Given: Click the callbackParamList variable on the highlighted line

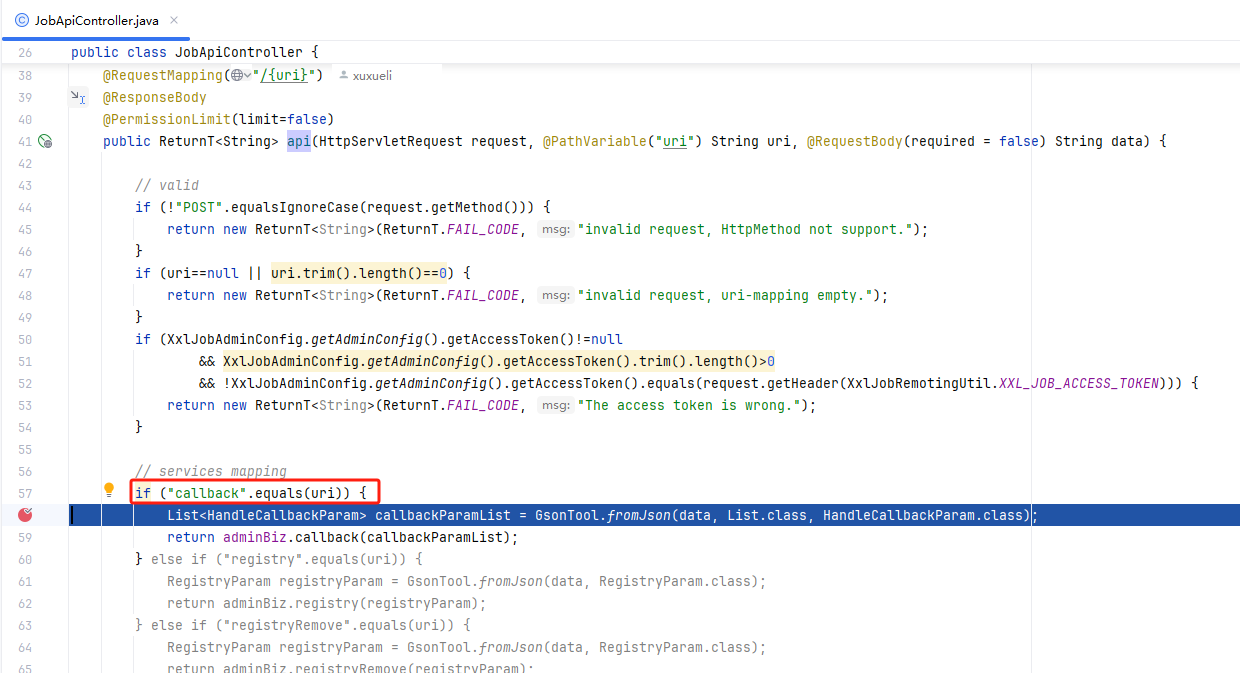Looking at the screenshot, I should tap(443, 516).
